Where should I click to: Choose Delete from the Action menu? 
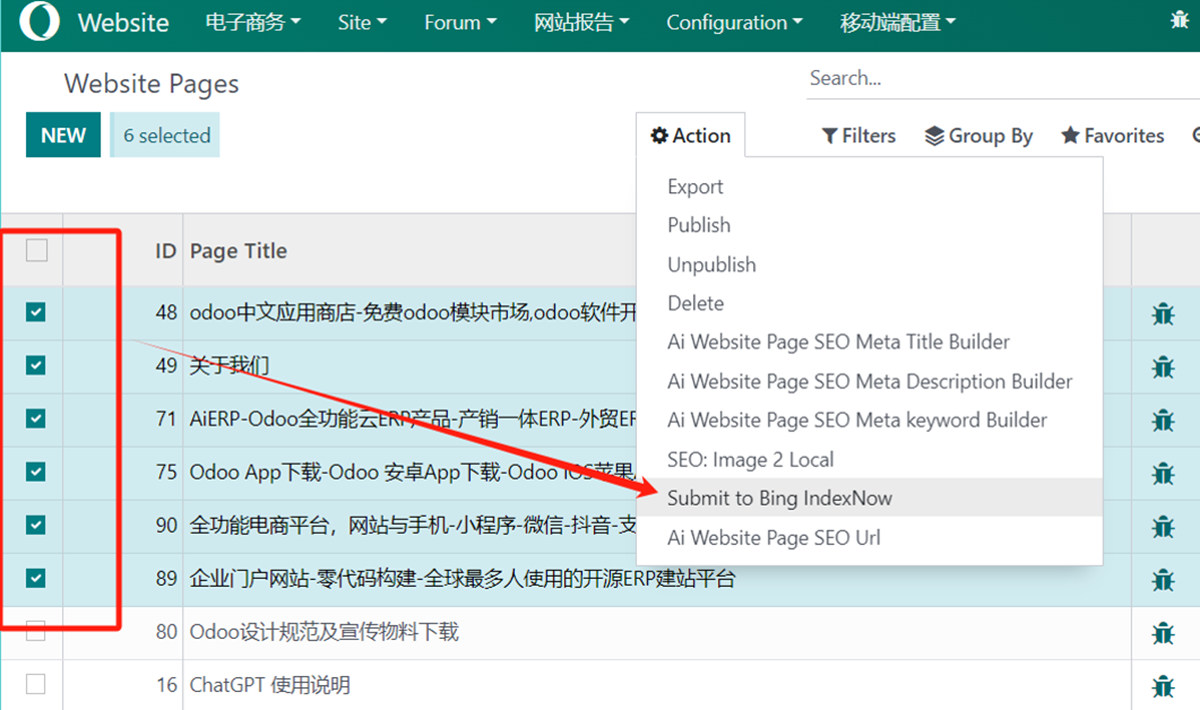click(x=695, y=303)
